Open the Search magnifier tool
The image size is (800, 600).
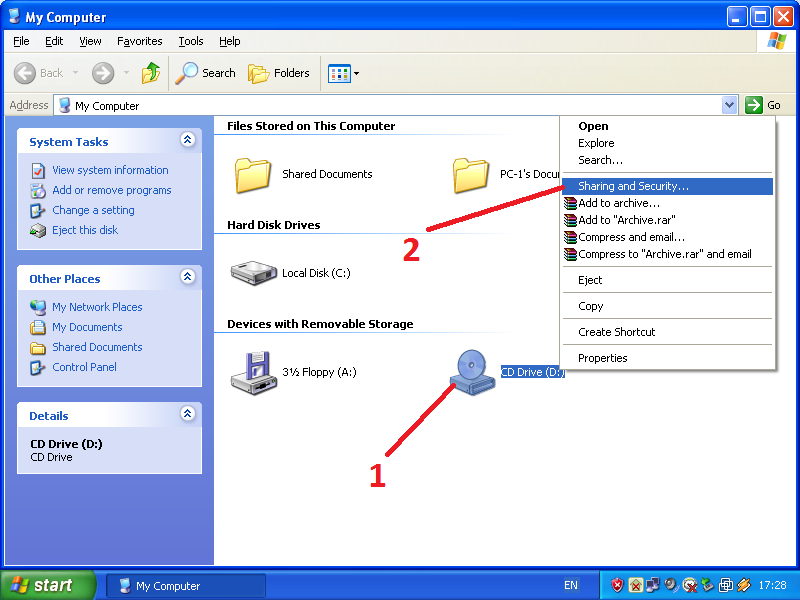(x=206, y=73)
